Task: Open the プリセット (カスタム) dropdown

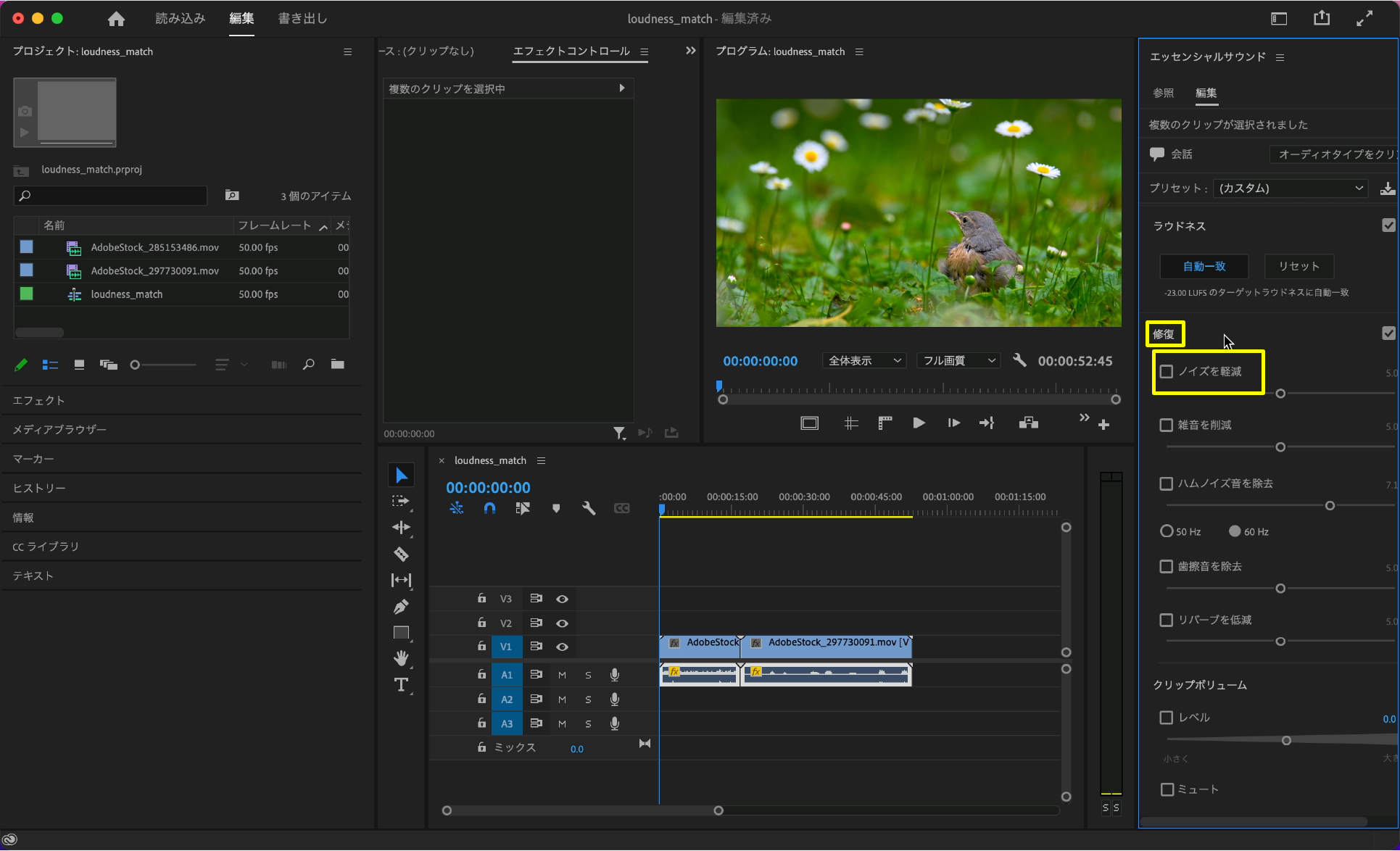Action: (1291, 188)
